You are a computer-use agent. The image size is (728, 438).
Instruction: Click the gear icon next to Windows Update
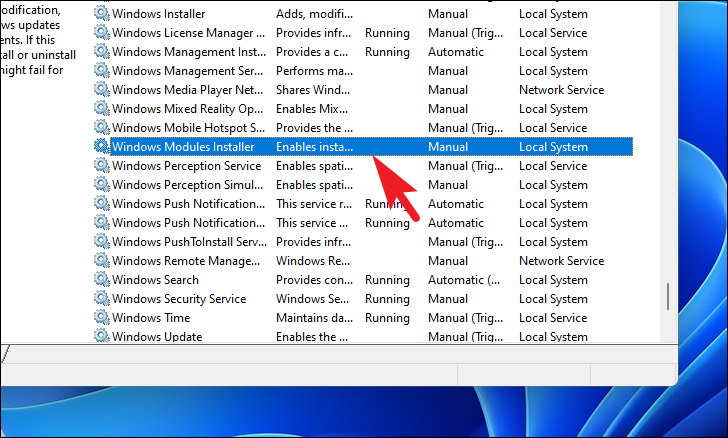102,336
